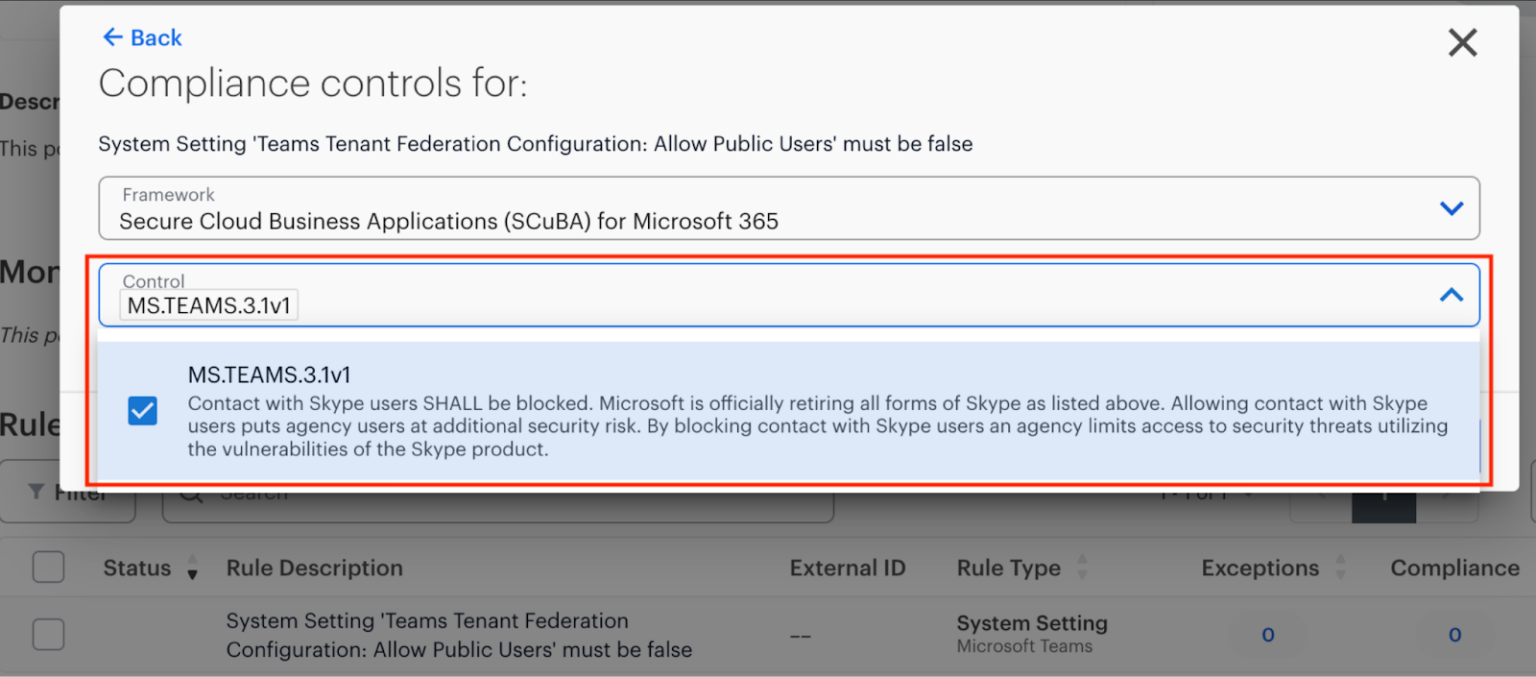Click the next page arrow
Screen dimensions: 1536x677
[x=1443, y=496]
